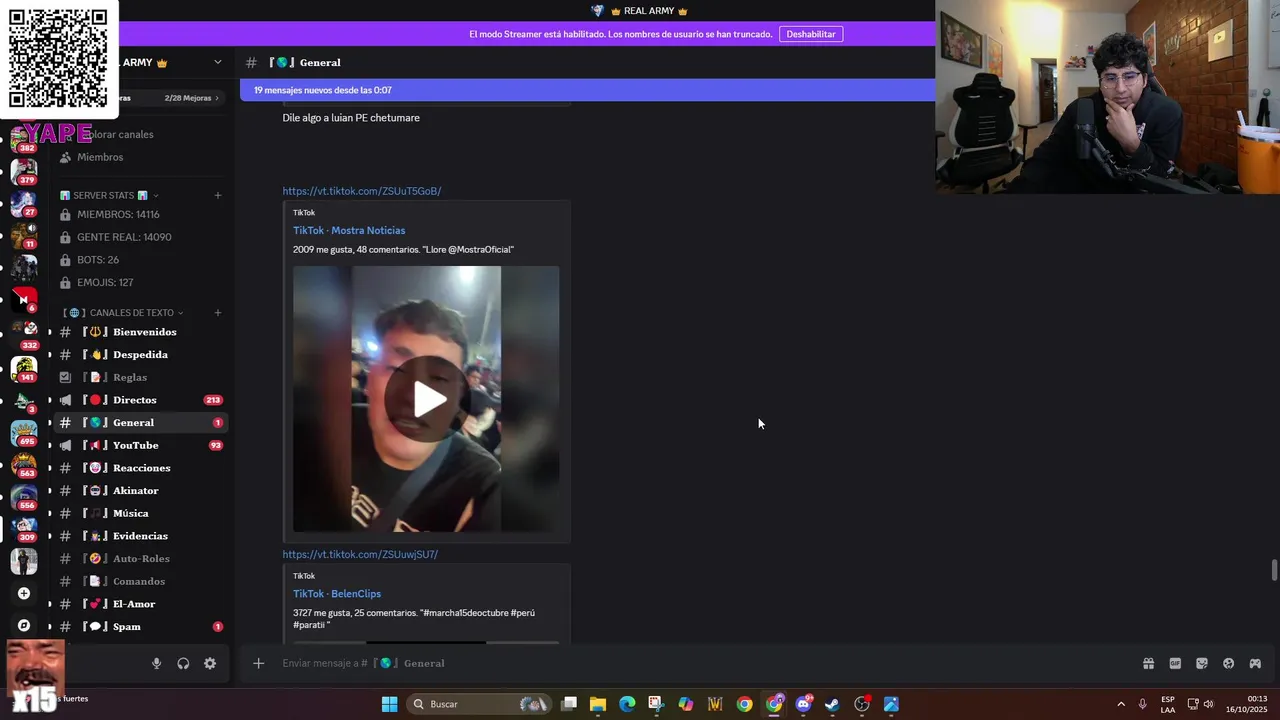The height and width of the screenshot is (720, 1280).
Task: Open the ZSUuT5GoB TikTok link
Action: coord(361,191)
